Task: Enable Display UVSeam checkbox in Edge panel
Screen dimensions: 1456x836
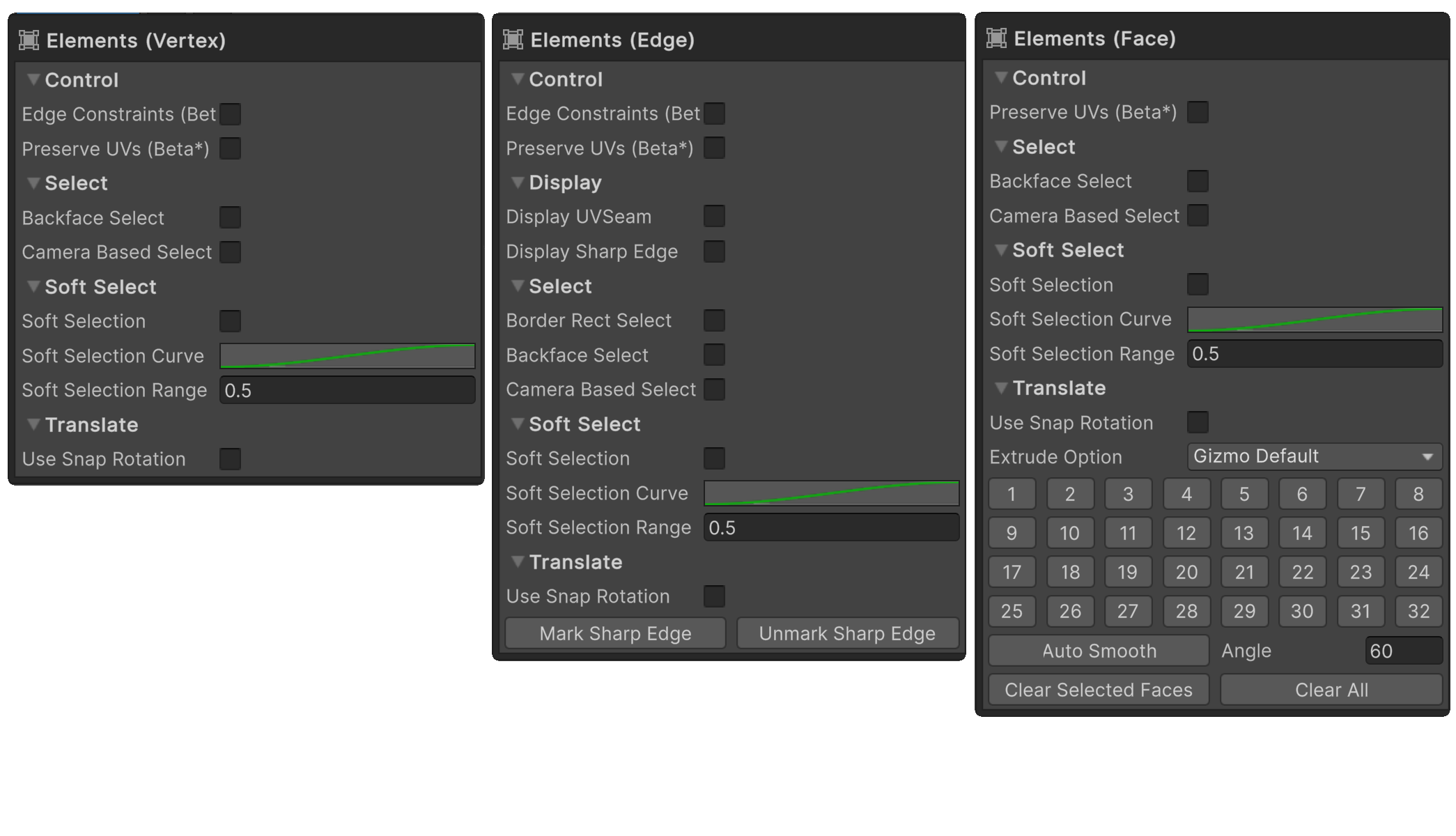Action: [x=714, y=217]
